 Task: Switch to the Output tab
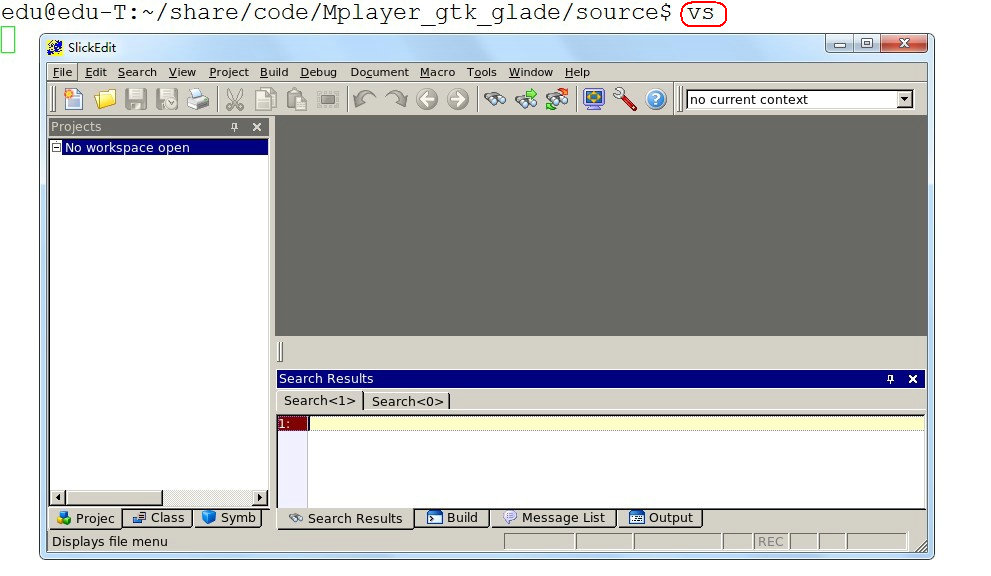click(661, 518)
